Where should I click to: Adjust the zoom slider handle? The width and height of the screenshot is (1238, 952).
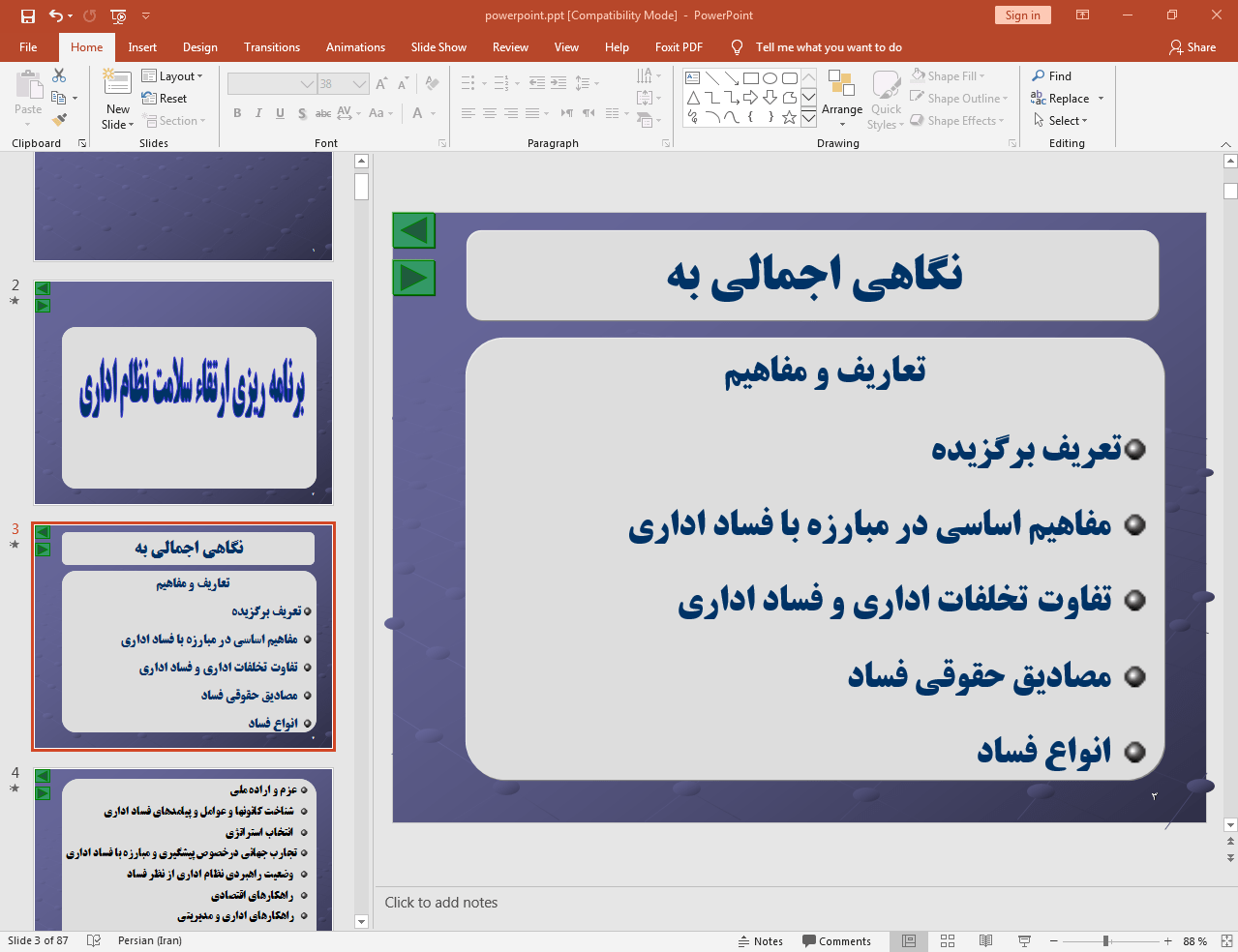click(x=1105, y=940)
